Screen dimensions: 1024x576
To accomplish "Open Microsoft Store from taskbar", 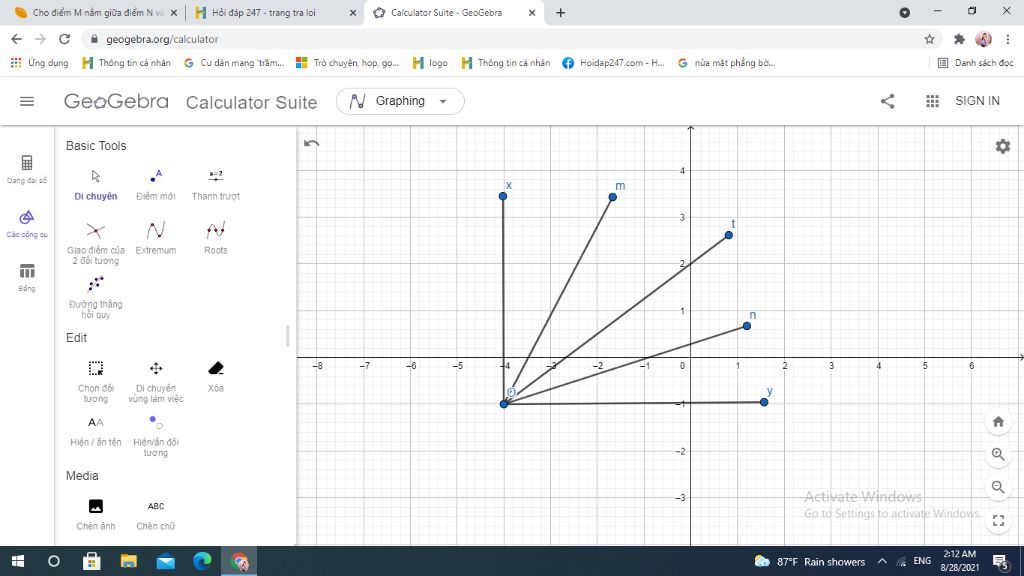I will coord(91,561).
